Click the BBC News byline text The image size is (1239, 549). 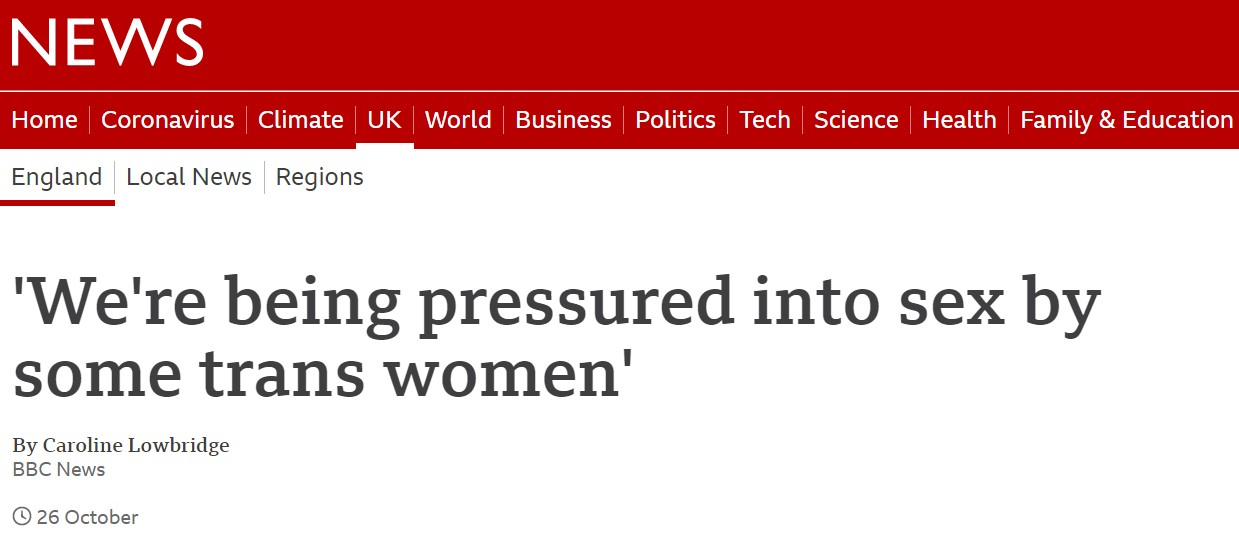(58, 469)
